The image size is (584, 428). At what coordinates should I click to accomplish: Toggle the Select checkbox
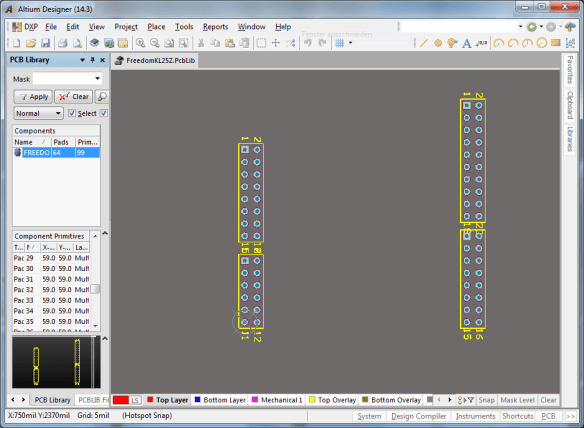[x=72, y=113]
